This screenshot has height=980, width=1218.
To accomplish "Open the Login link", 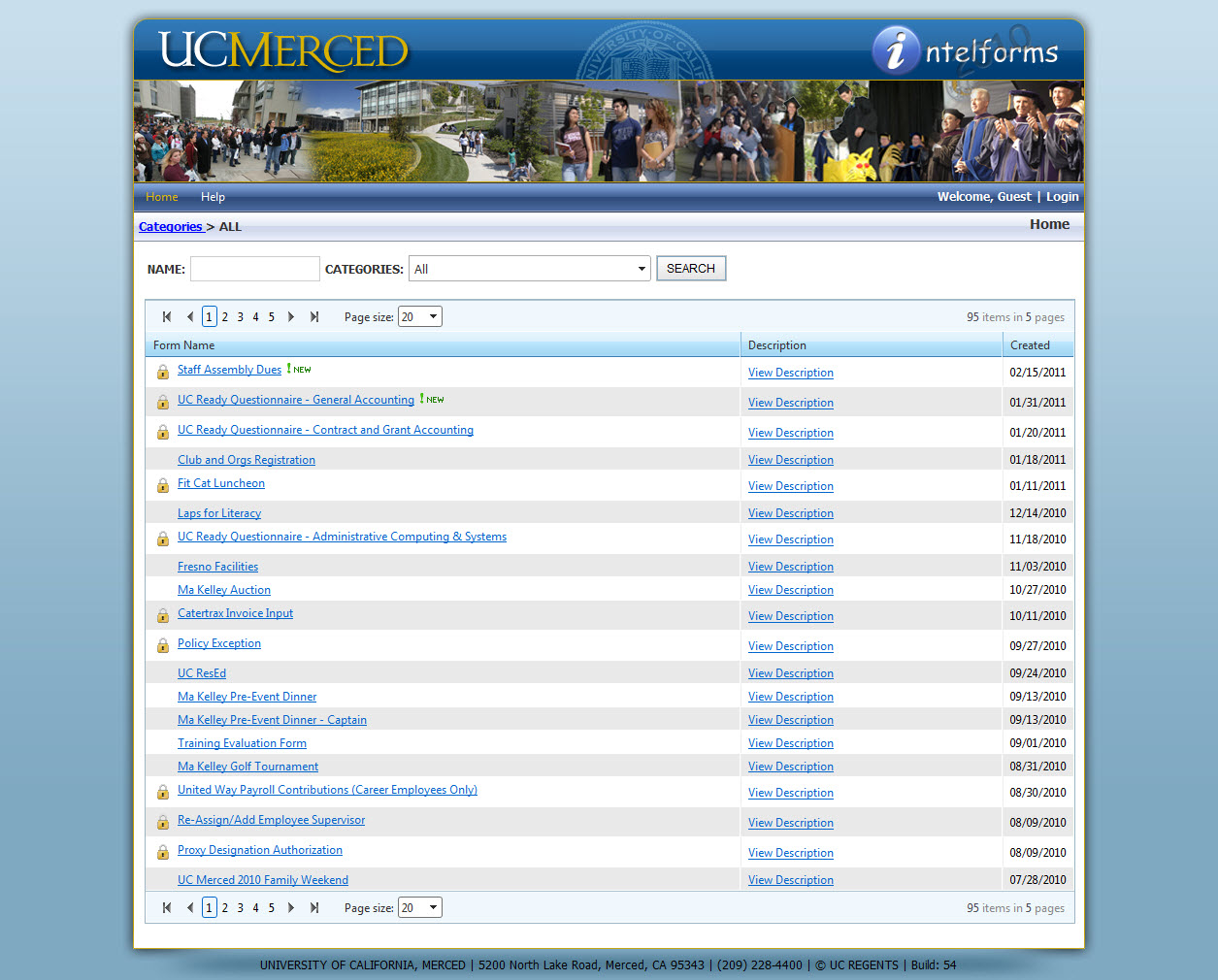I will pyautogui.click(x=1062, y=197).
